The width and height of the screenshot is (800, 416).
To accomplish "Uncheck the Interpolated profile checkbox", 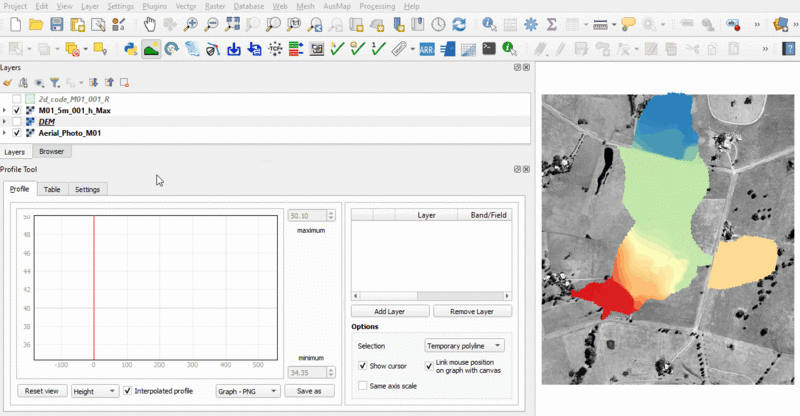I will click(x=127, y=391).
